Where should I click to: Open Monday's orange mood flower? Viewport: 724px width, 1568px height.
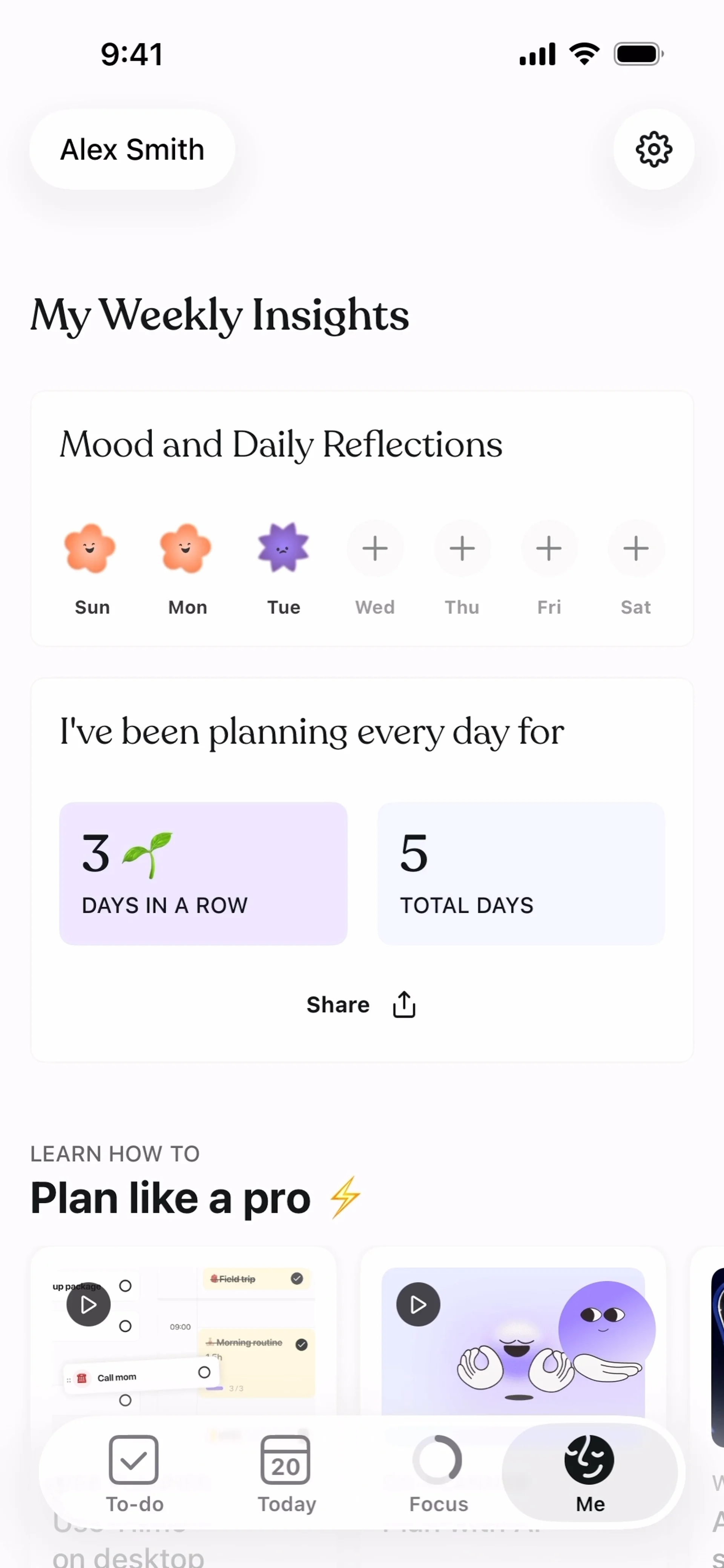pyautogui.click(x=186, y=549)
